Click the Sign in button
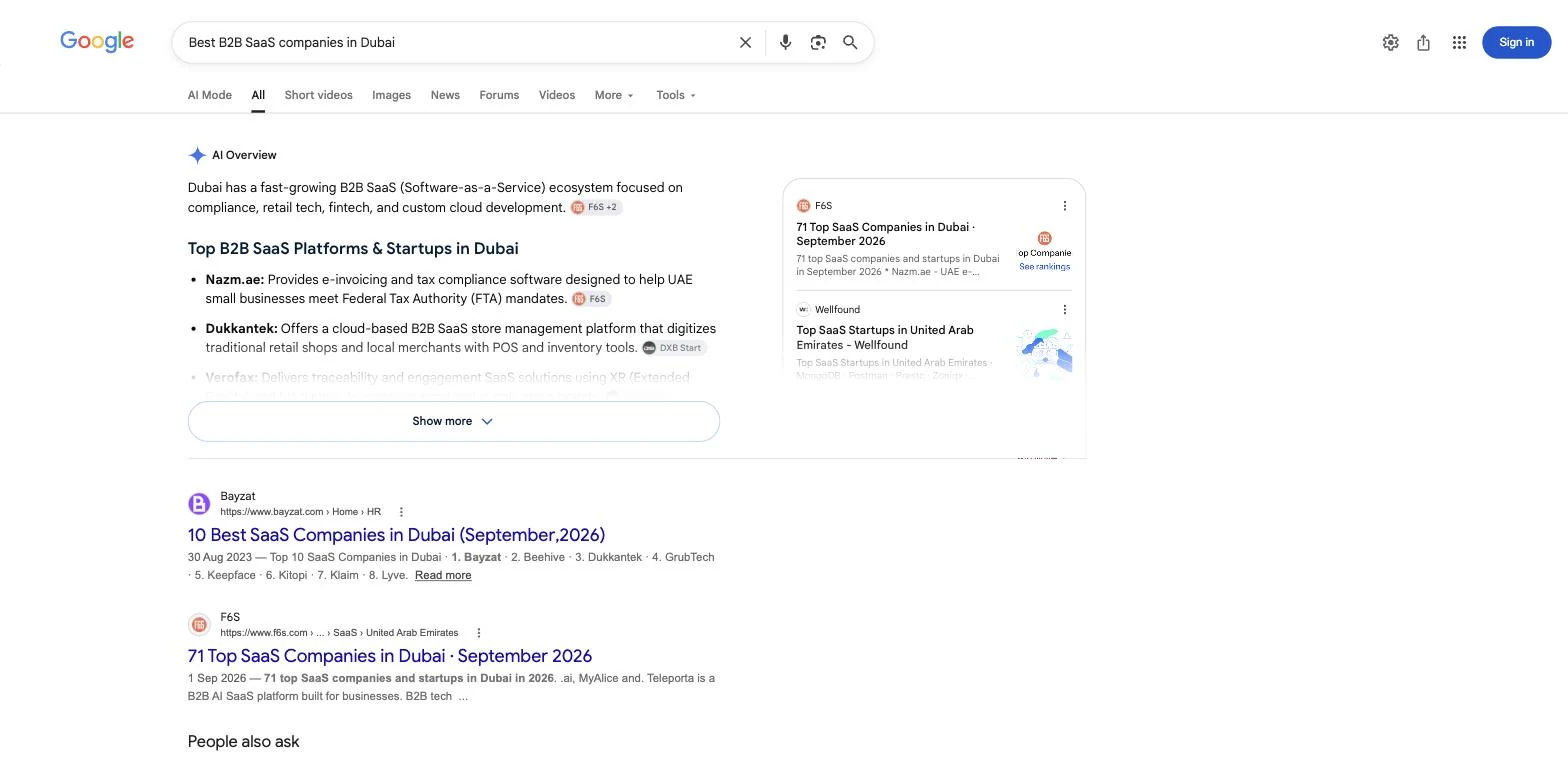 [1516, 42]
